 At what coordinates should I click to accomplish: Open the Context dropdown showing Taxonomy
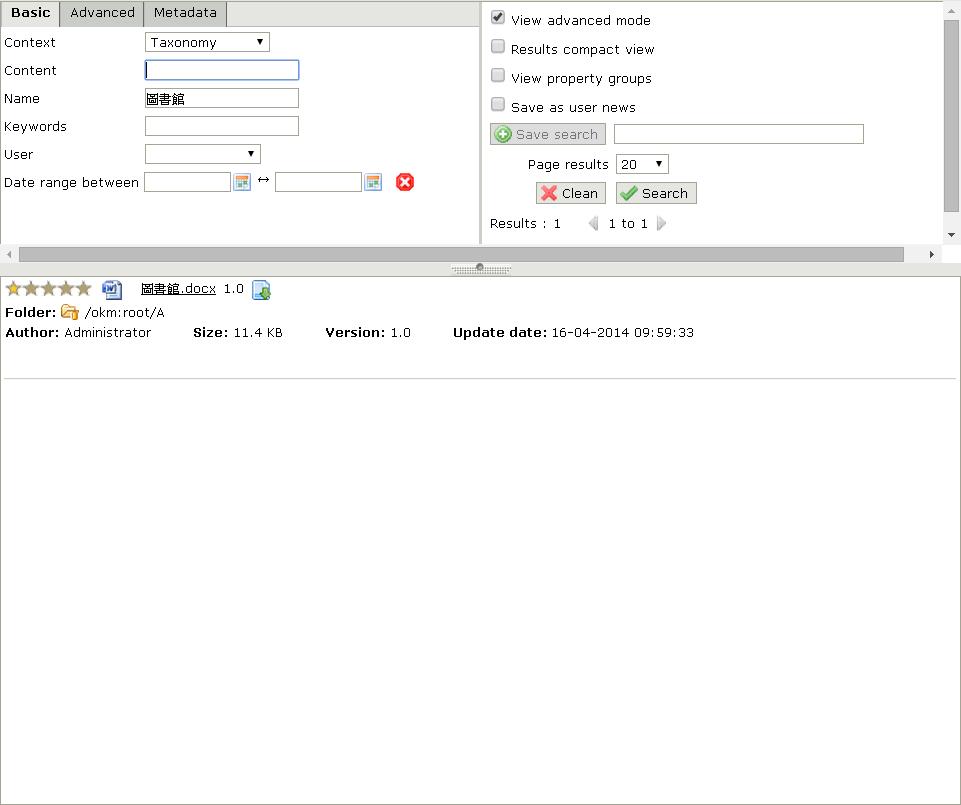pos(207,42)
